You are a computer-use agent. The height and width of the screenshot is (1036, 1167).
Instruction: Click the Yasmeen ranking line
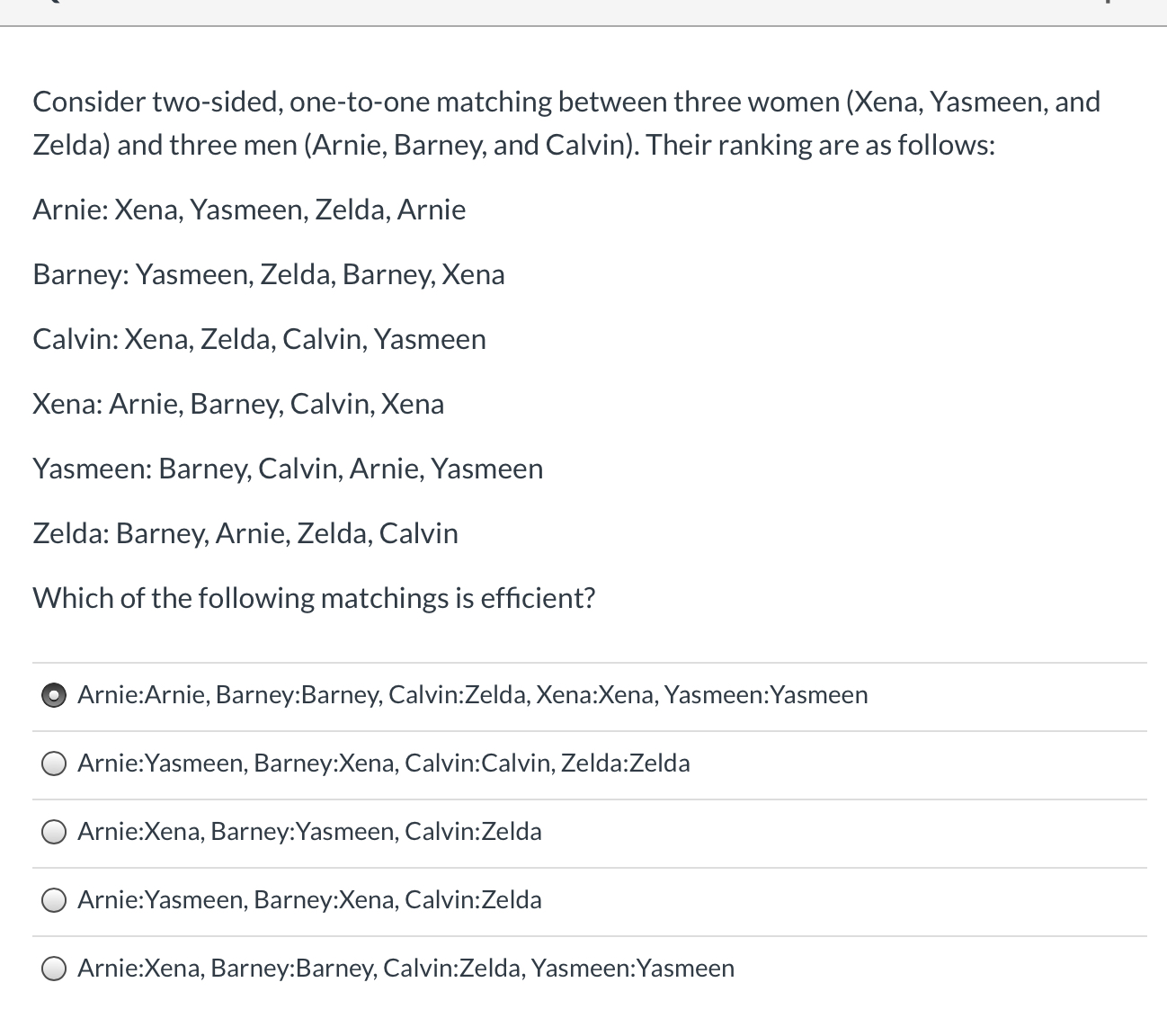pos(288,469)
